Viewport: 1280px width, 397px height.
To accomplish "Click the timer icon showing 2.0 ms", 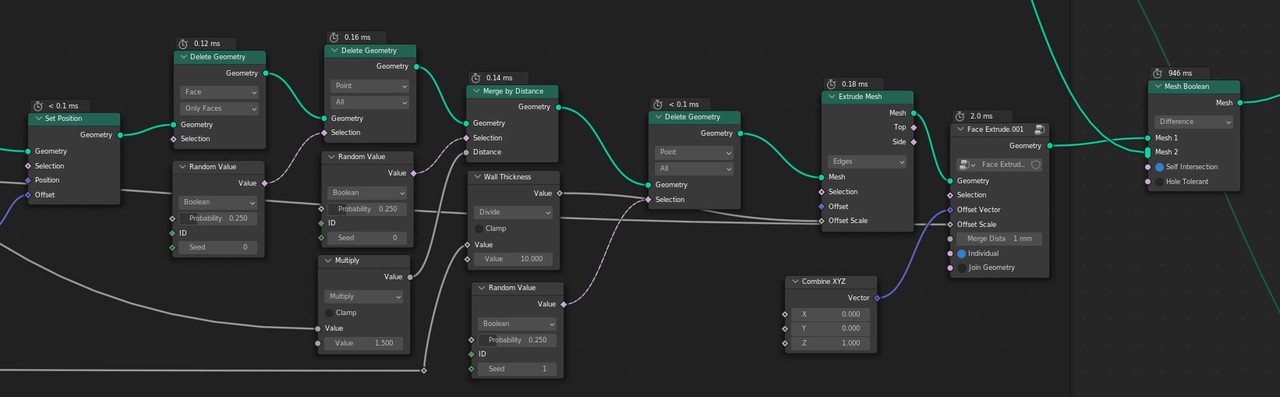I will [x=959, y=116].
